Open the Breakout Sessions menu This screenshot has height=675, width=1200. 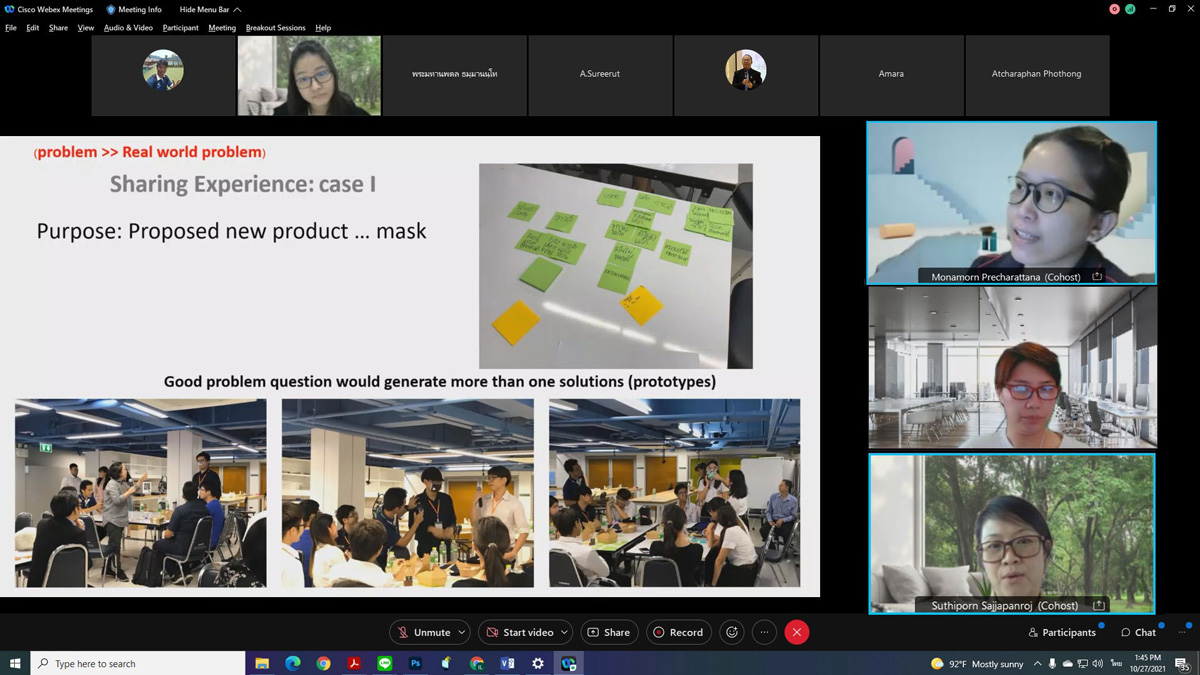tap(275, 28)
